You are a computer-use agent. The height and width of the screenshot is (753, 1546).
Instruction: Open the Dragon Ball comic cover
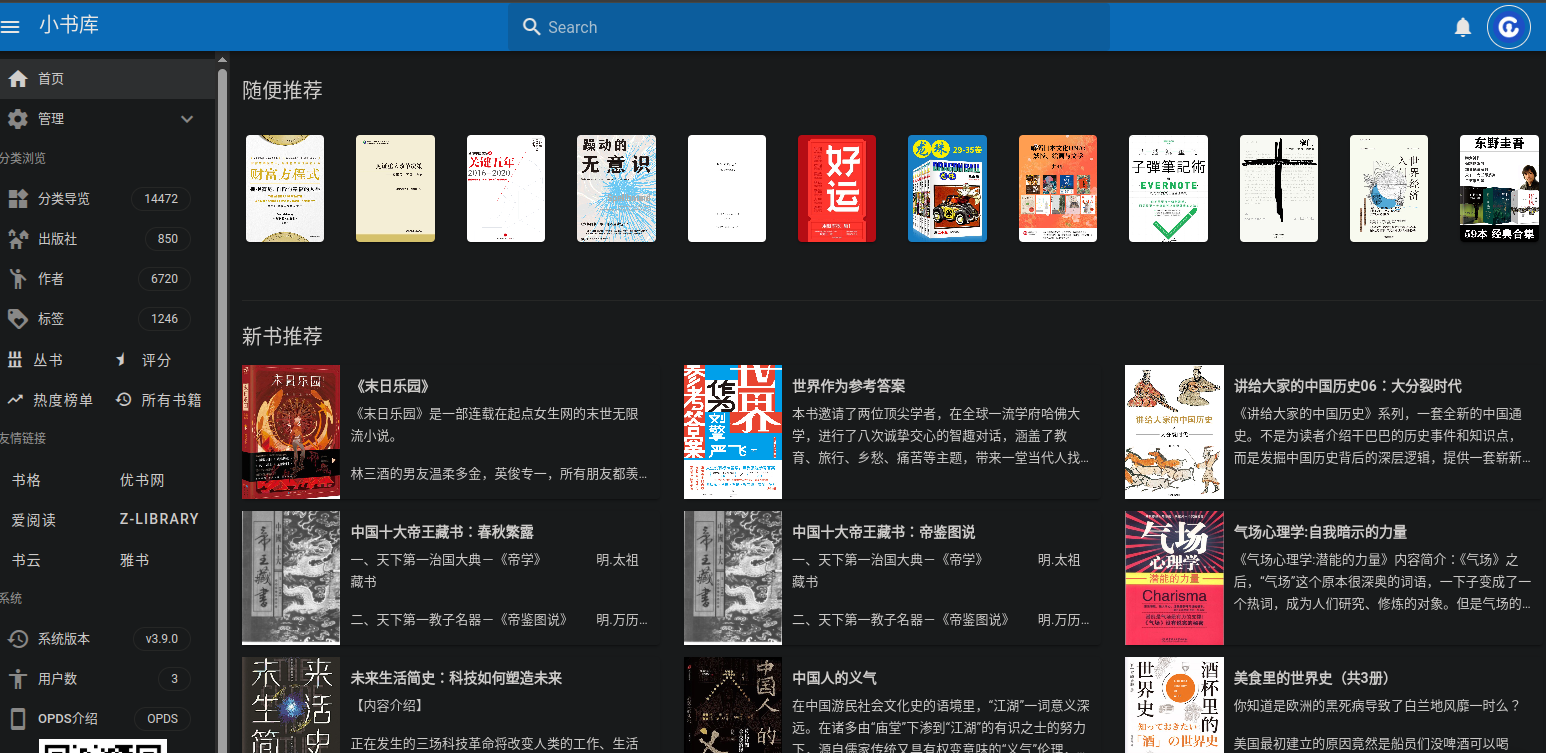[x=947, y=189]
